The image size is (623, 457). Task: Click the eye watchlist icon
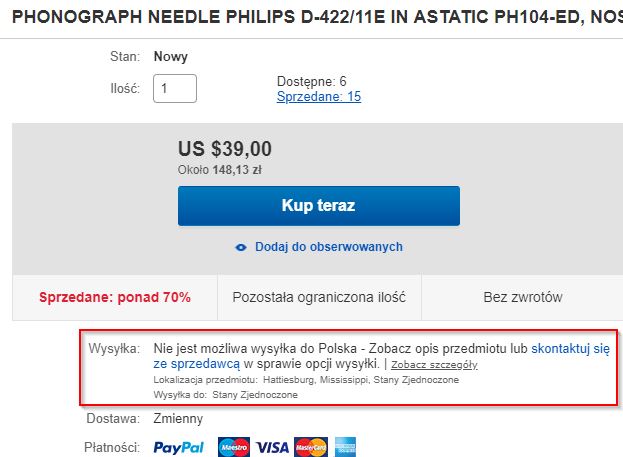[240, 247]
